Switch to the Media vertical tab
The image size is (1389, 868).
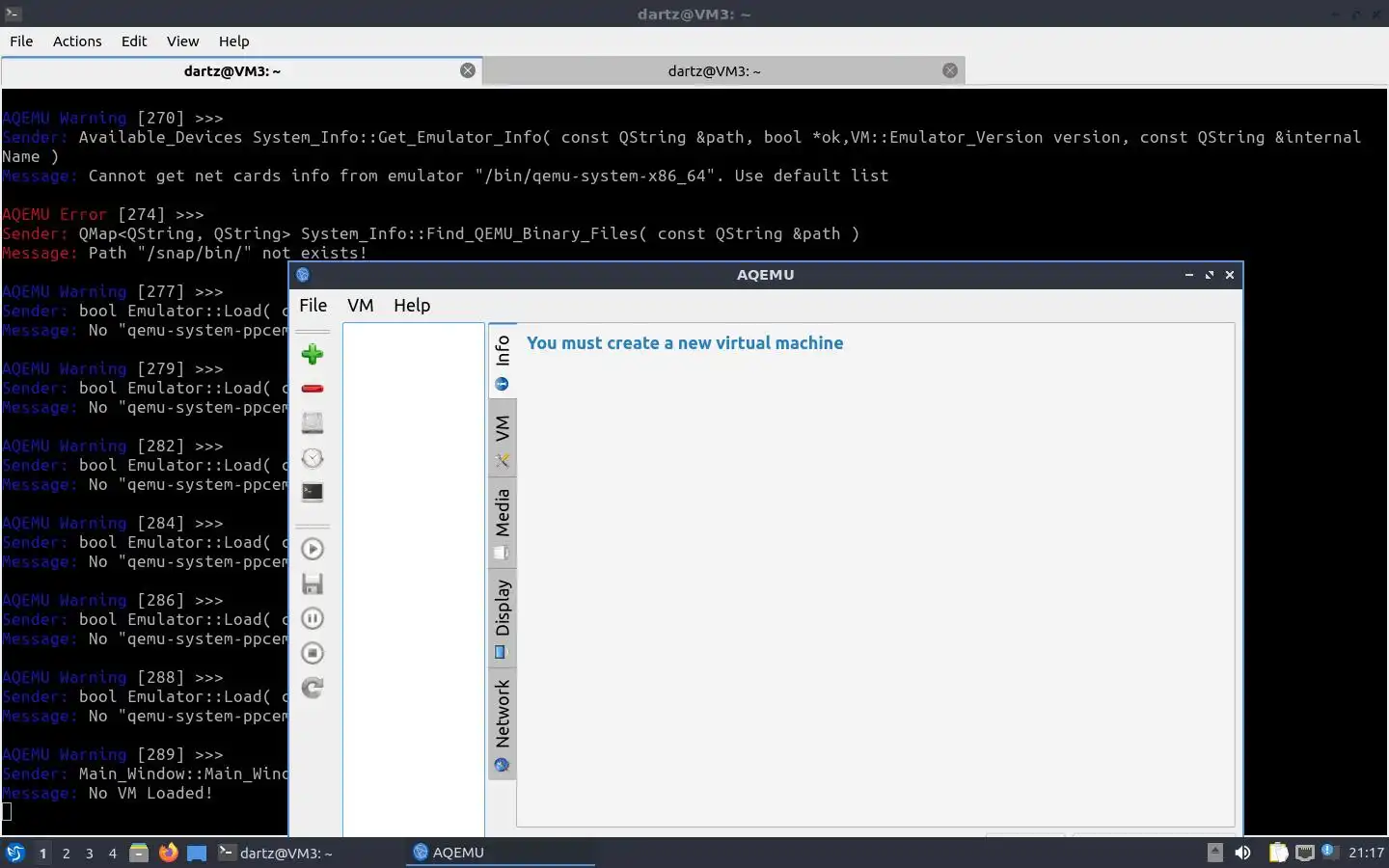[x=502, y=523]
